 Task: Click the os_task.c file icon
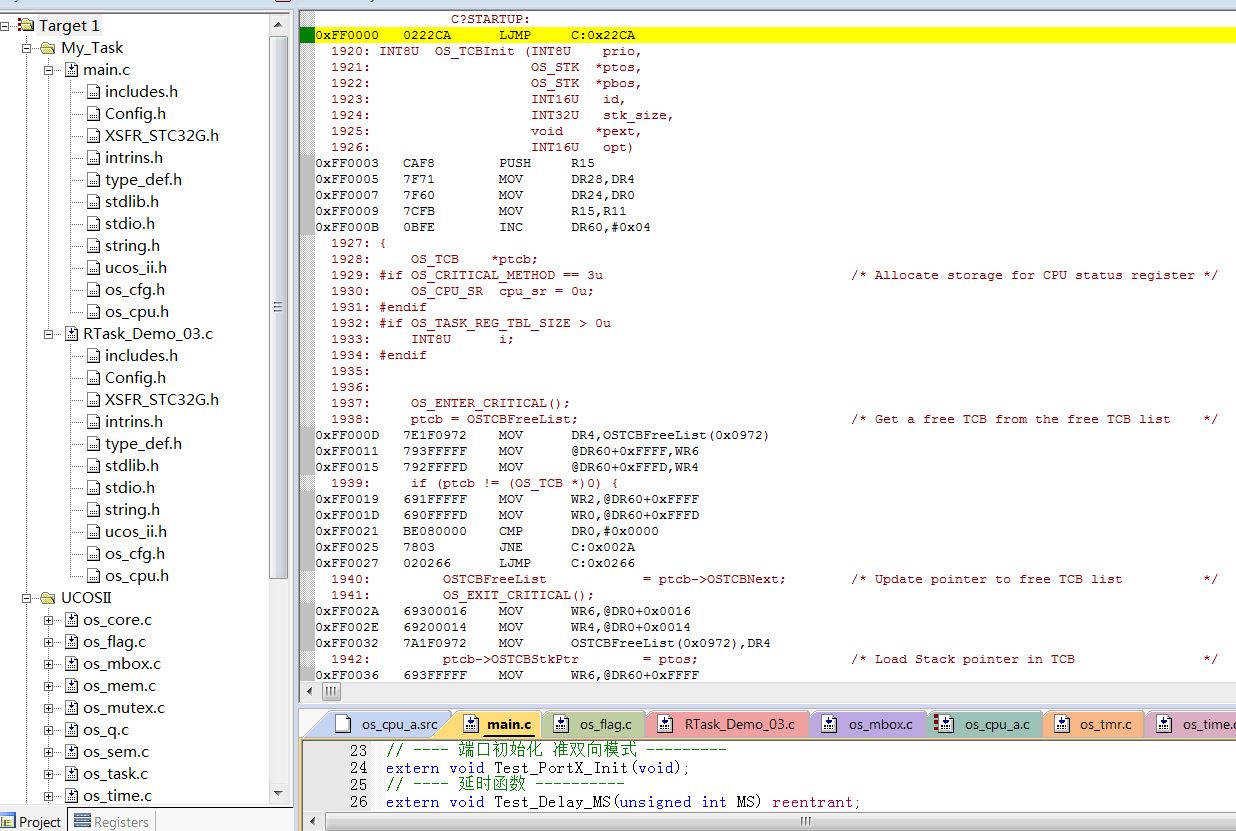coord(71,774)
